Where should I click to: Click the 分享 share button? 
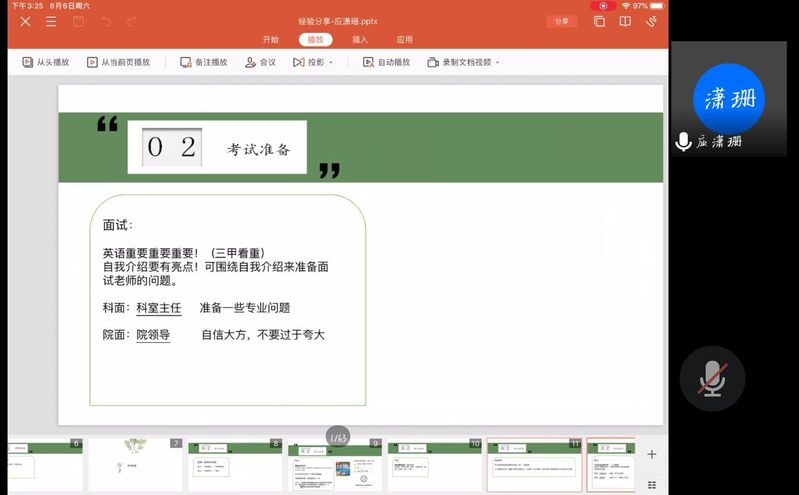coord(561,21)
